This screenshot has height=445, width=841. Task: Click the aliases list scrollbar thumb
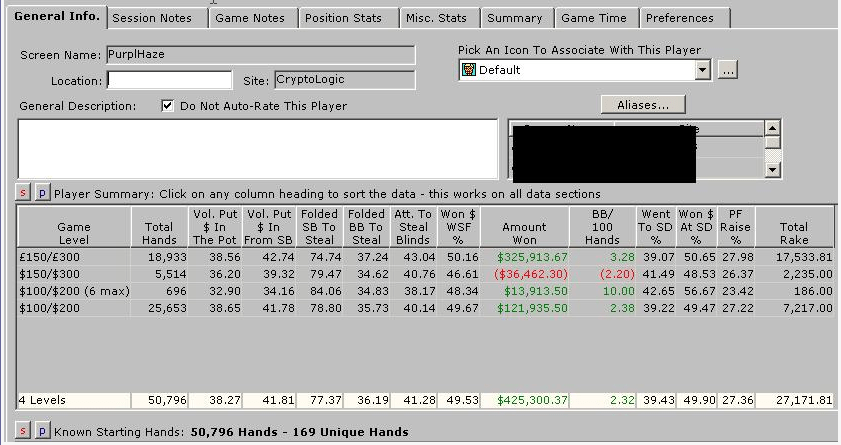tap(772, 142)
